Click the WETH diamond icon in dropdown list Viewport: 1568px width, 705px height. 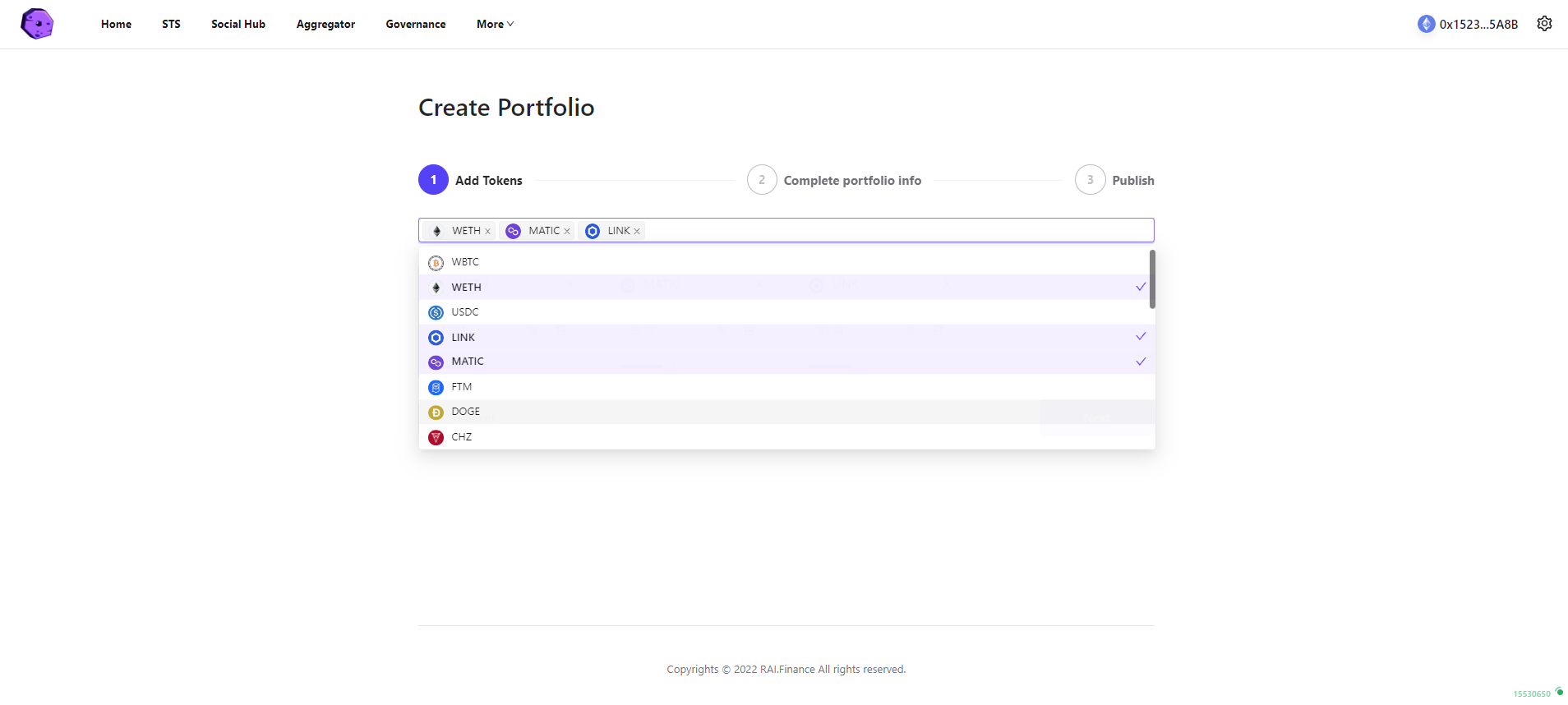(436, 288)
